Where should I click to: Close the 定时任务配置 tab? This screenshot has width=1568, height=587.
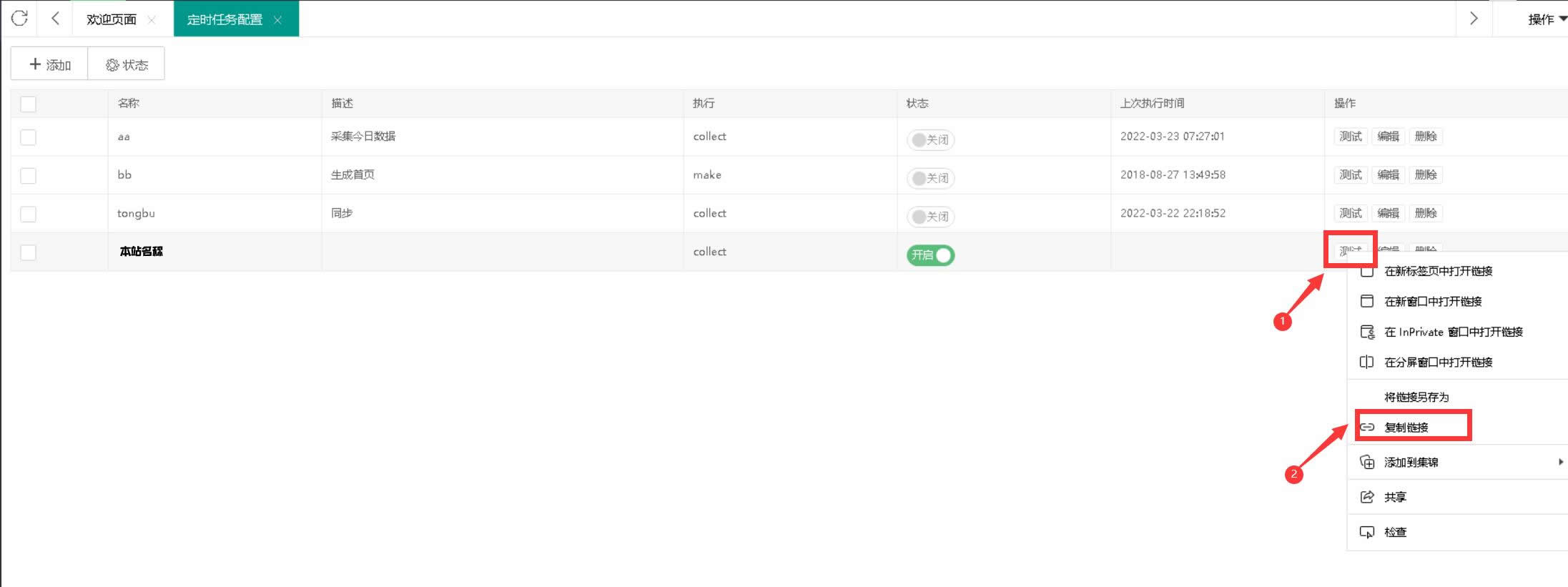pos(277,20)
